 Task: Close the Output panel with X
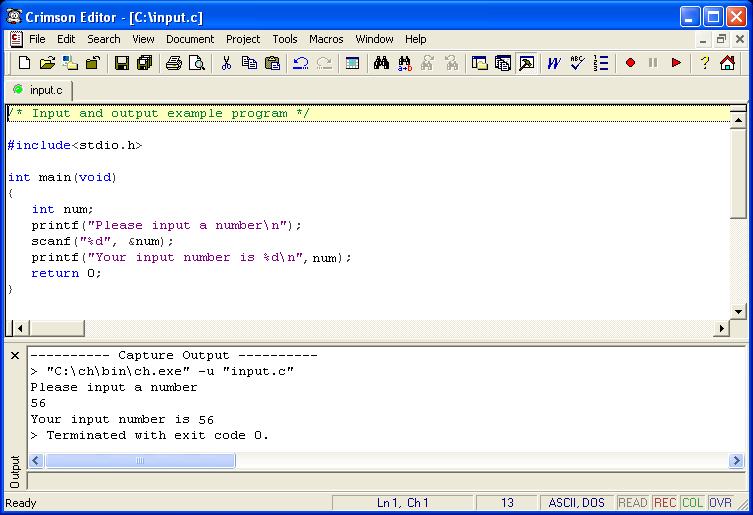coord(15,356)
